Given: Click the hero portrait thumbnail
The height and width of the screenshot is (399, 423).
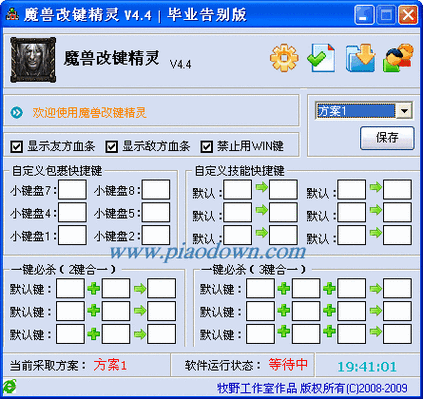Looking at the screenshot, I should (x=33, y=60).
